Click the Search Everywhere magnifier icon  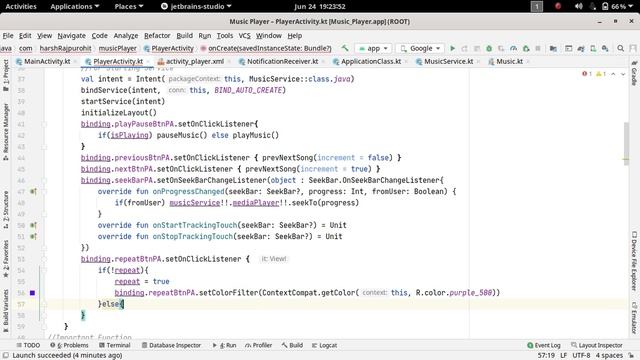620,48
